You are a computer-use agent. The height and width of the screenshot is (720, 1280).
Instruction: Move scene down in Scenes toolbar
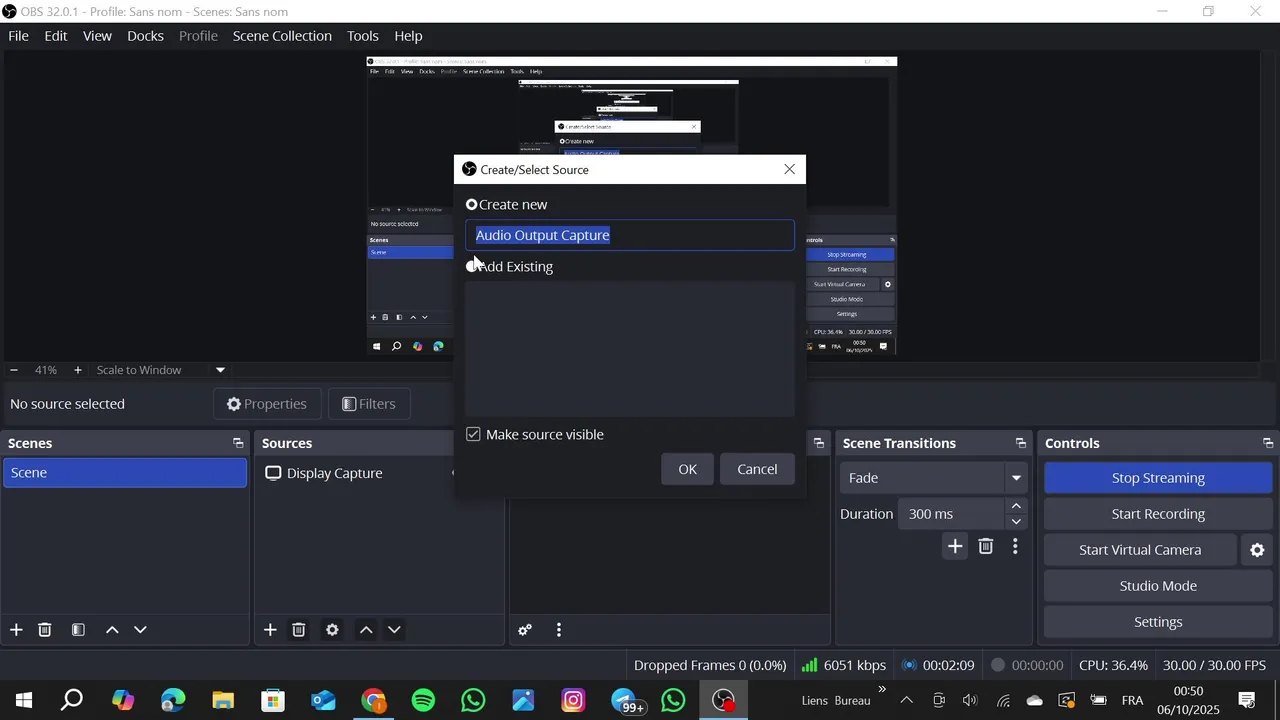pos(140,630)
